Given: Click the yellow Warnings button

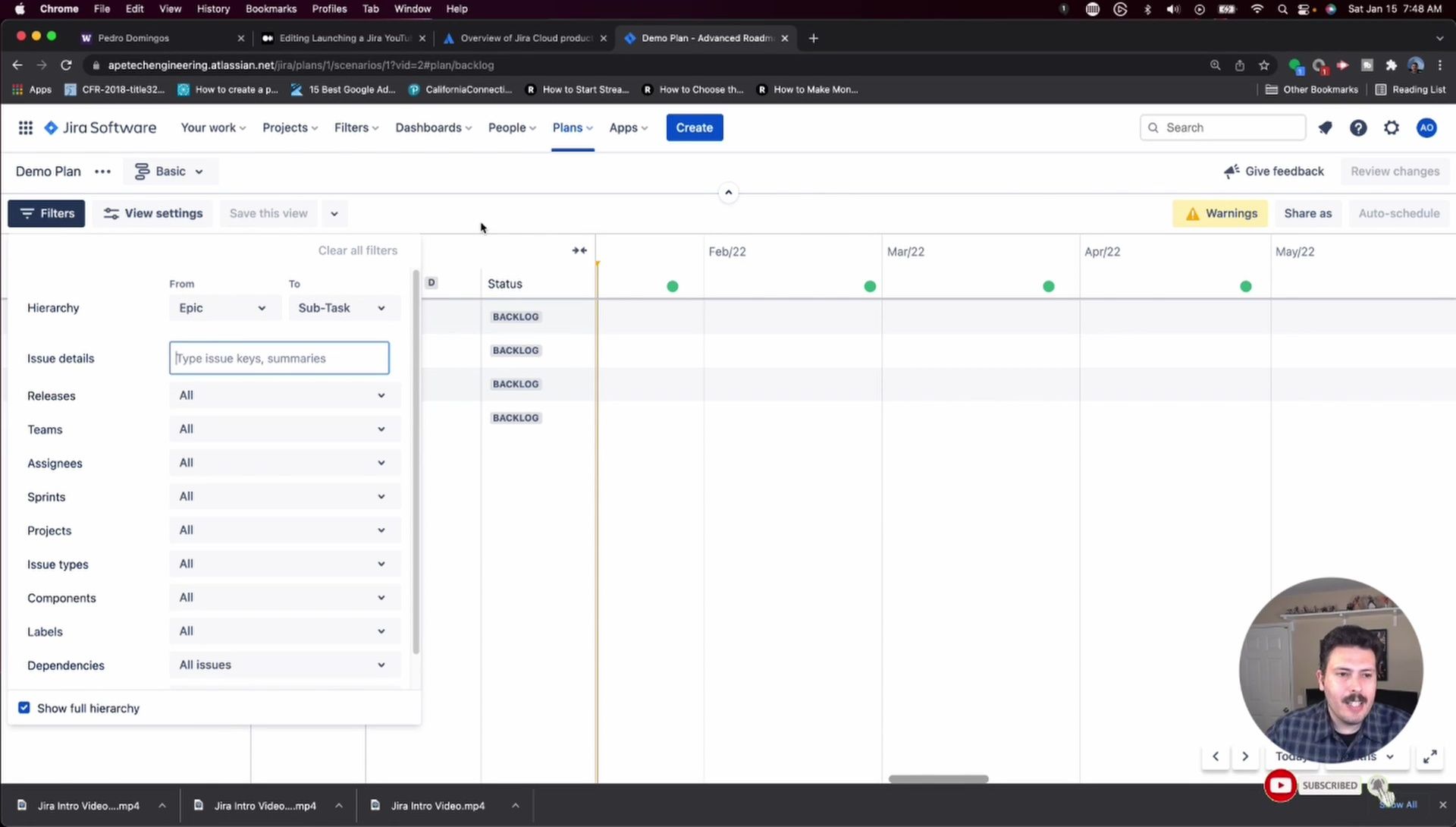Looking at the screenshot, I should [x=1221, y=213].
